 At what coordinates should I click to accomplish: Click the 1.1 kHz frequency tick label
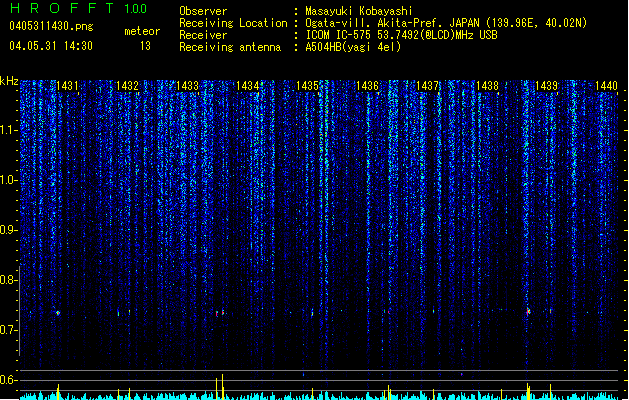pos(8,130)
